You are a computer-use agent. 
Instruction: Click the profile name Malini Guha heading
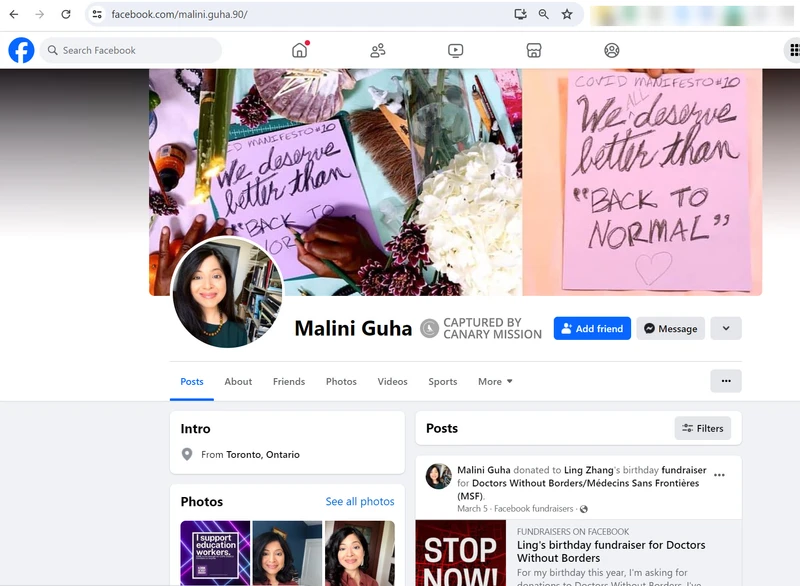(353, 328)
